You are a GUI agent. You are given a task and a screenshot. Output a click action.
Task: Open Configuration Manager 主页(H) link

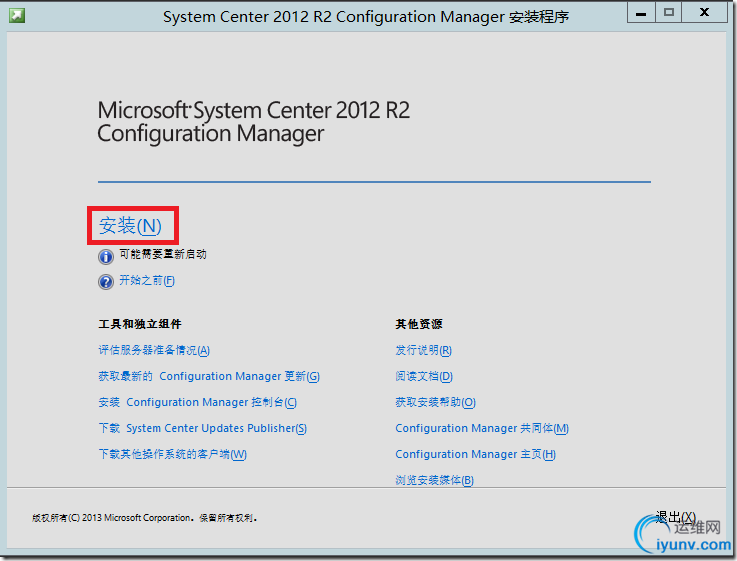[x=475, y=454]
